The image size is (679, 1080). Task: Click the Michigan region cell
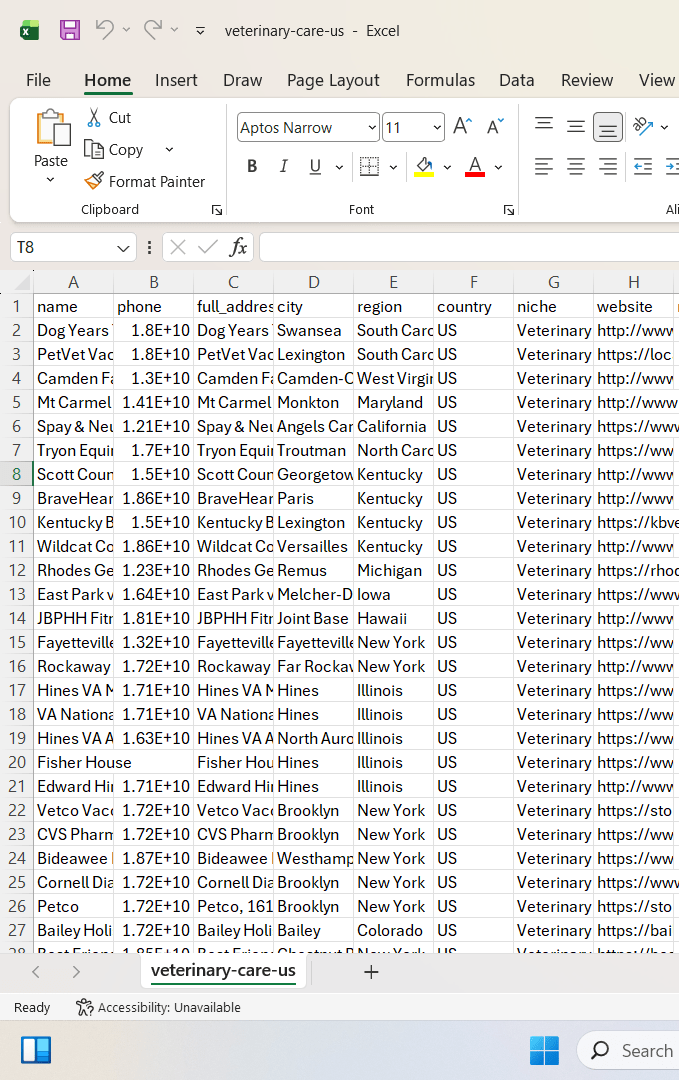coord(393,570)
